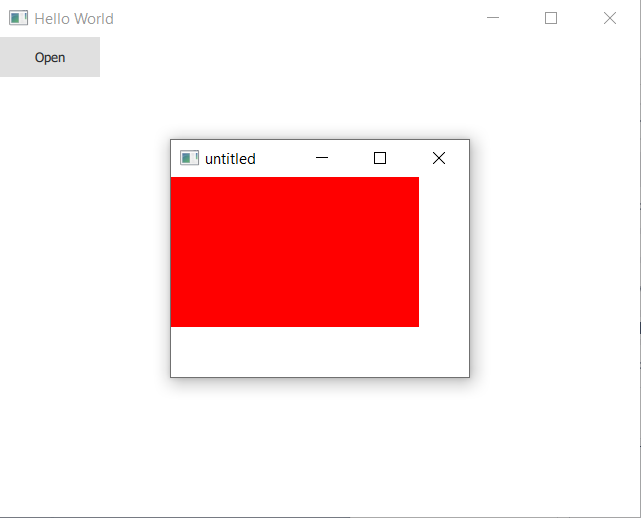Maximize the untitled window
Screen dimensions: 641x518
point(380,158)
